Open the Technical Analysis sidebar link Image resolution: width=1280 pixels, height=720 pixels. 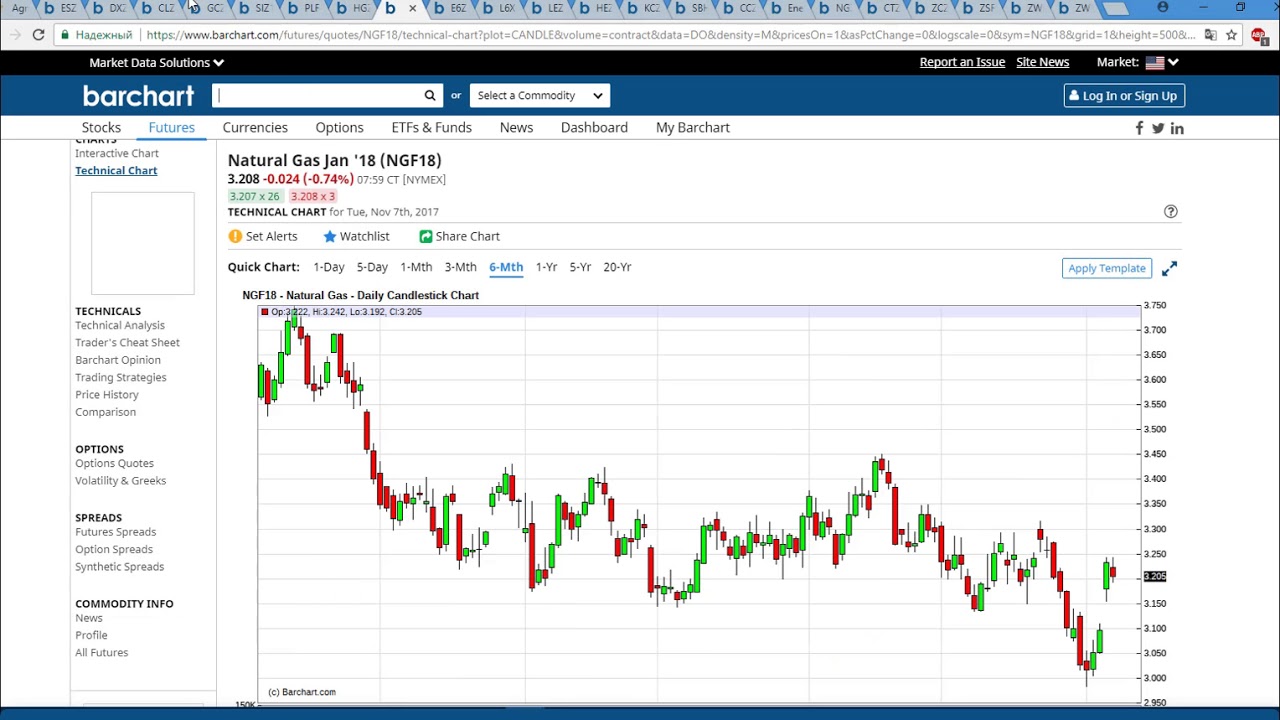click(x=120, y=325)
